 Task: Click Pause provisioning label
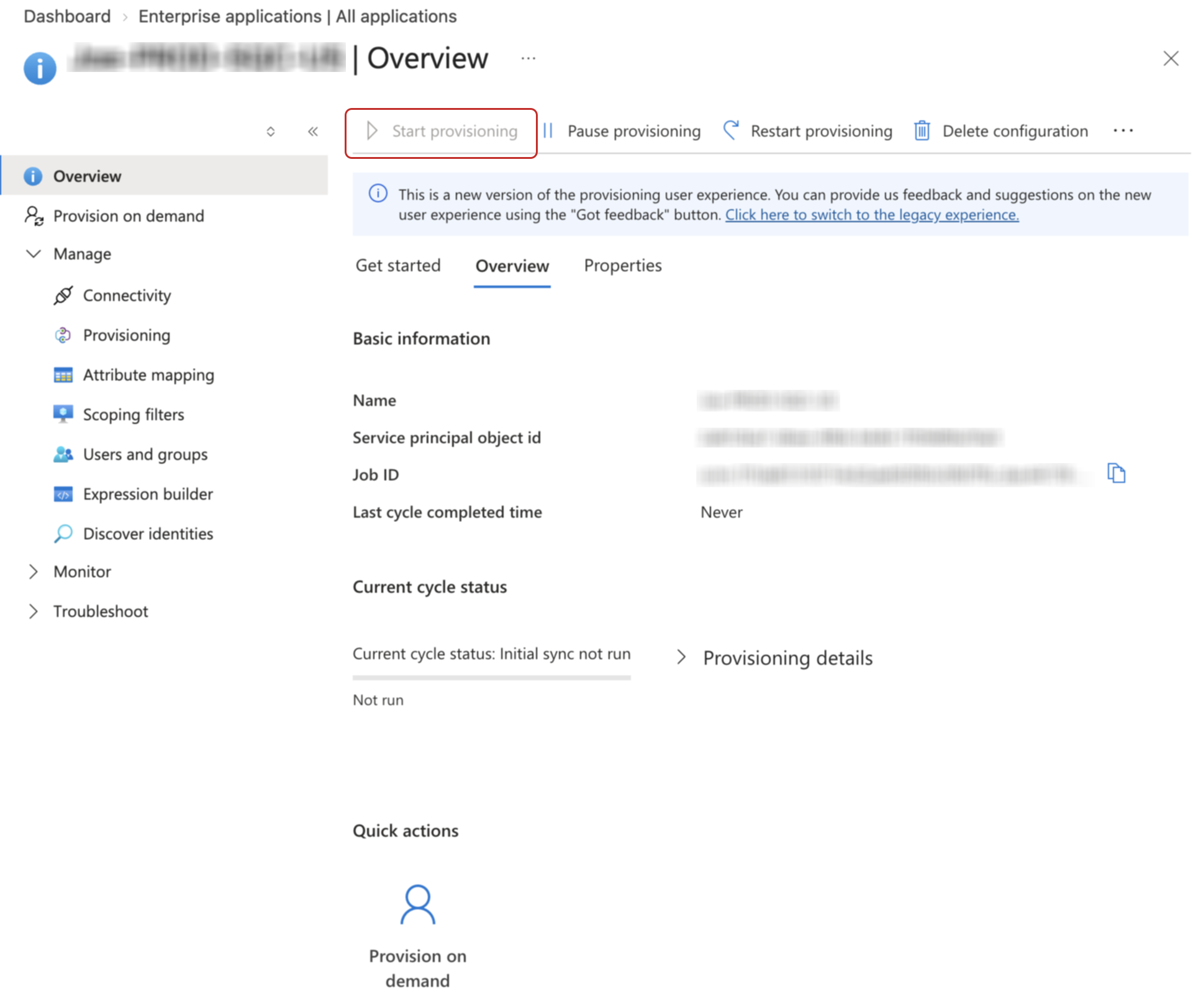634,131
